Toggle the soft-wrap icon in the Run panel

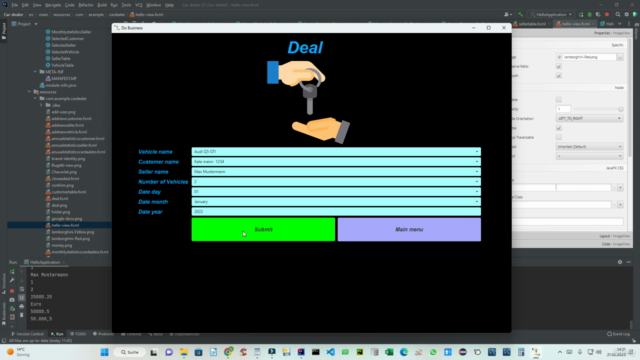pyautogui.click(x=22, y=289)
